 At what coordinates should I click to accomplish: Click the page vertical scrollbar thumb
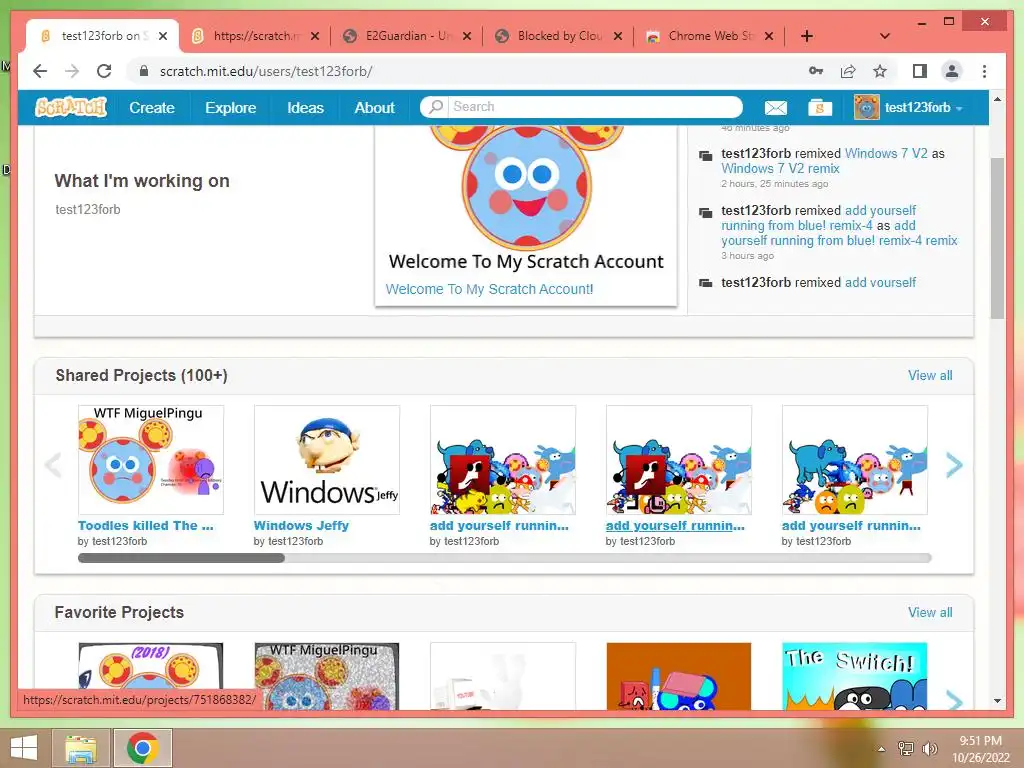(997, 238)
